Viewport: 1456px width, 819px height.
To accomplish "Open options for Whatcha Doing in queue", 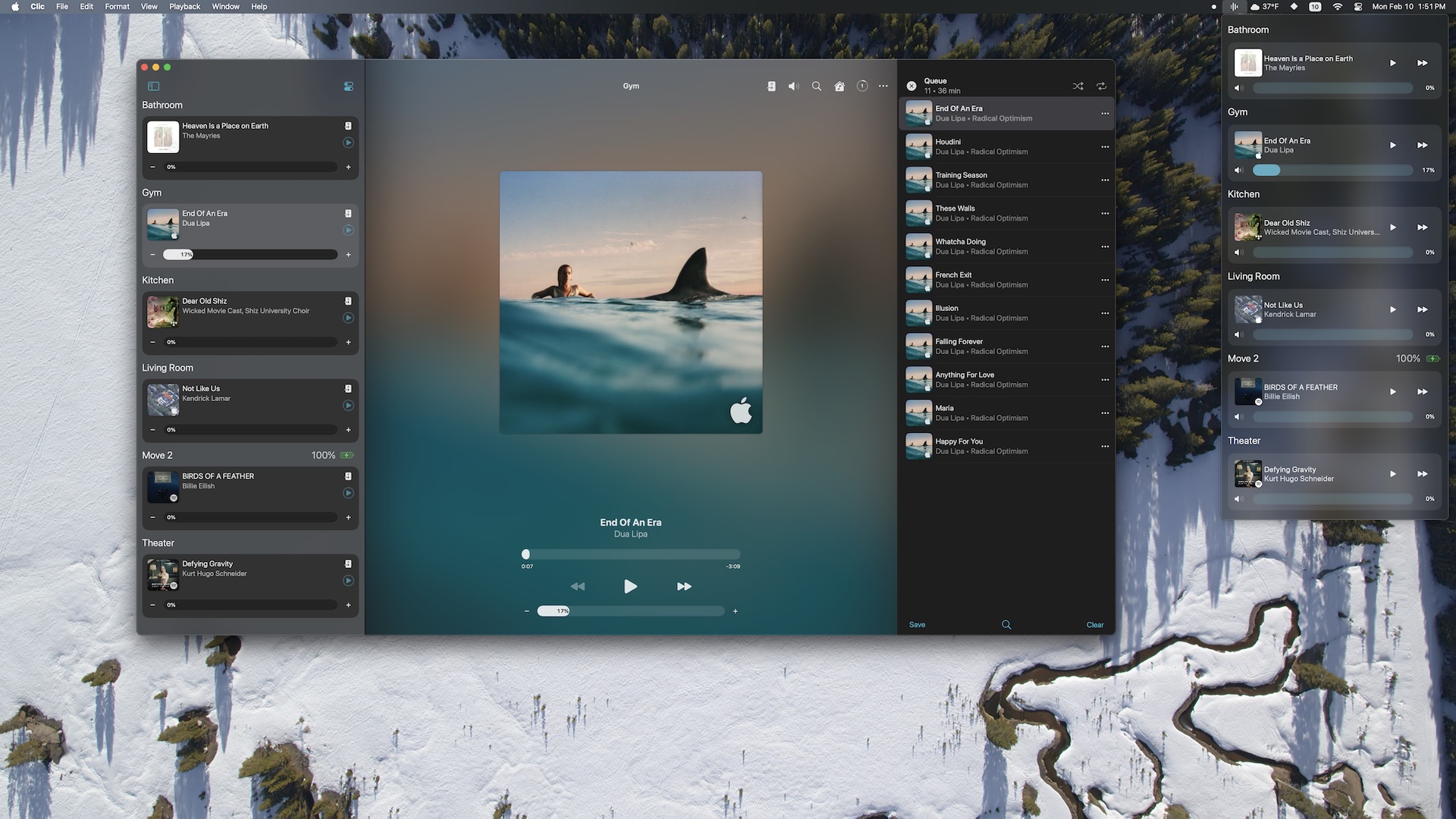I will pos(1105,247).
